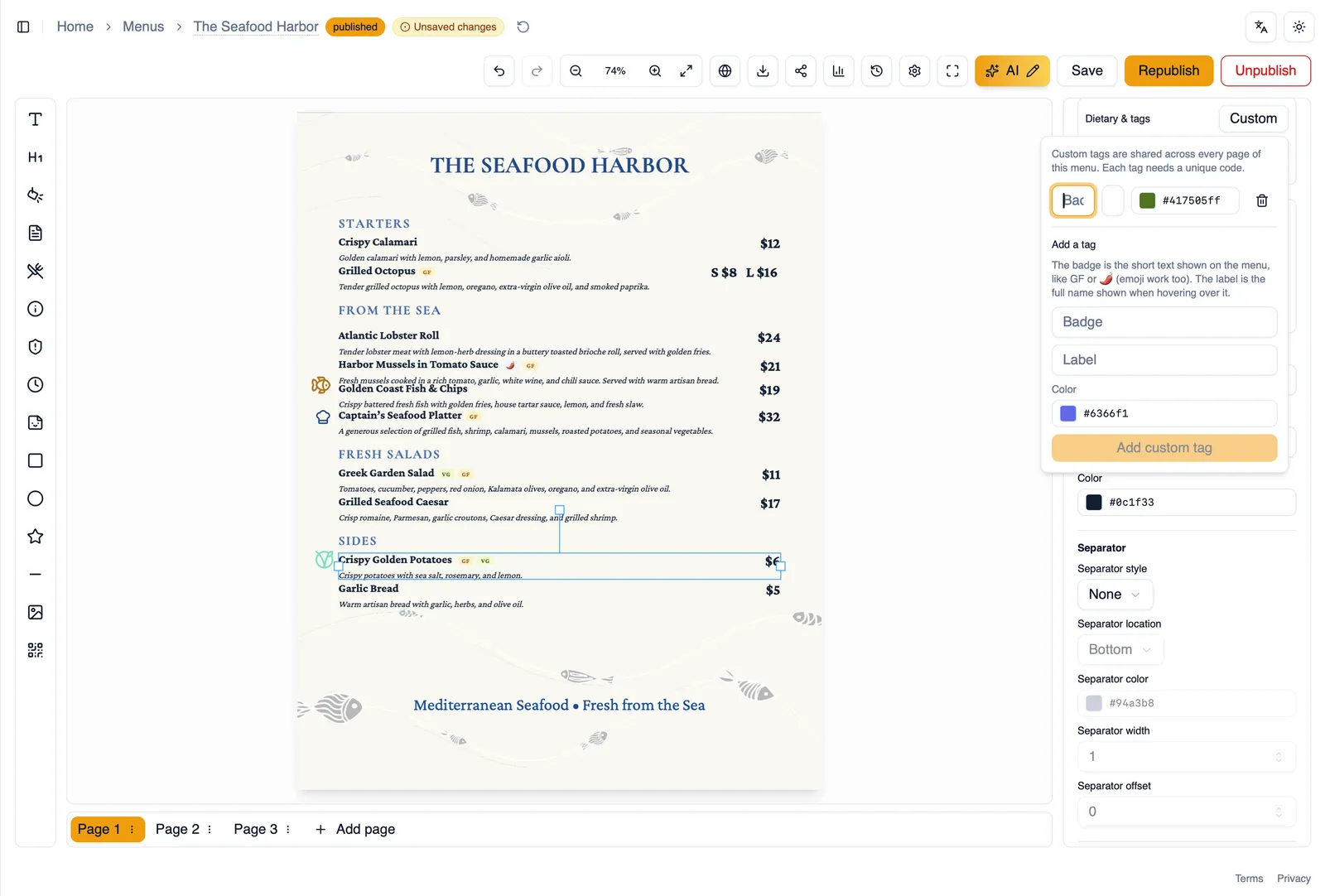
Task: Click the crossed utensils icon in sidebar
Action: point(36,271)
